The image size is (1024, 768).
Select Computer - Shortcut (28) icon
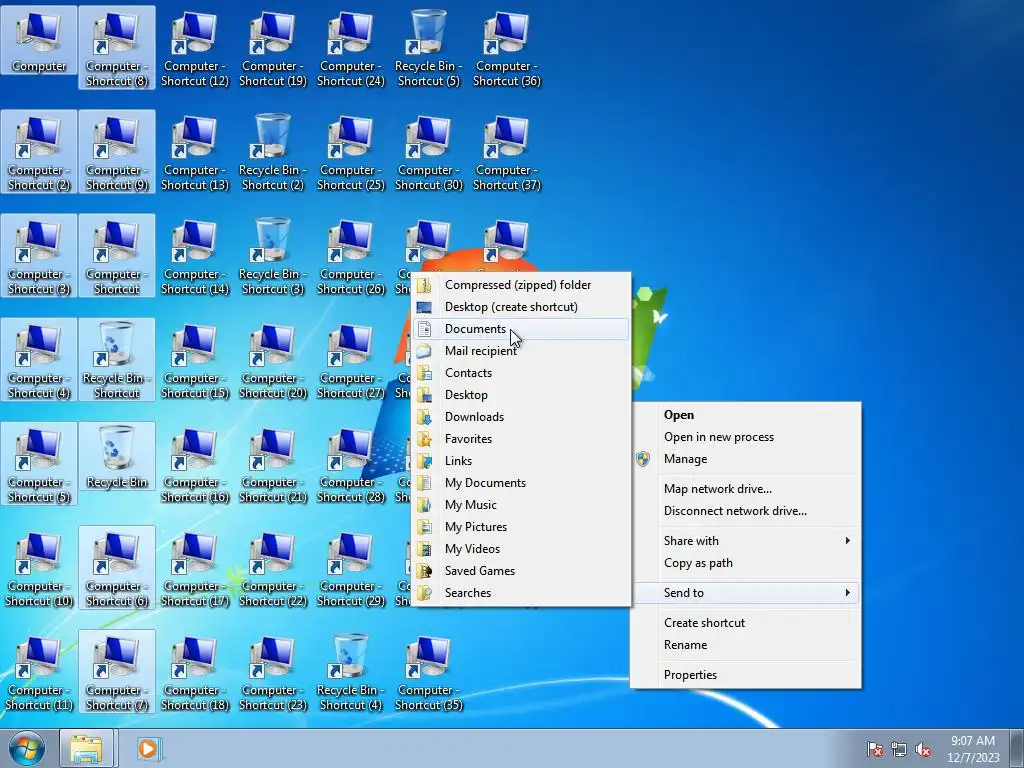351,464
